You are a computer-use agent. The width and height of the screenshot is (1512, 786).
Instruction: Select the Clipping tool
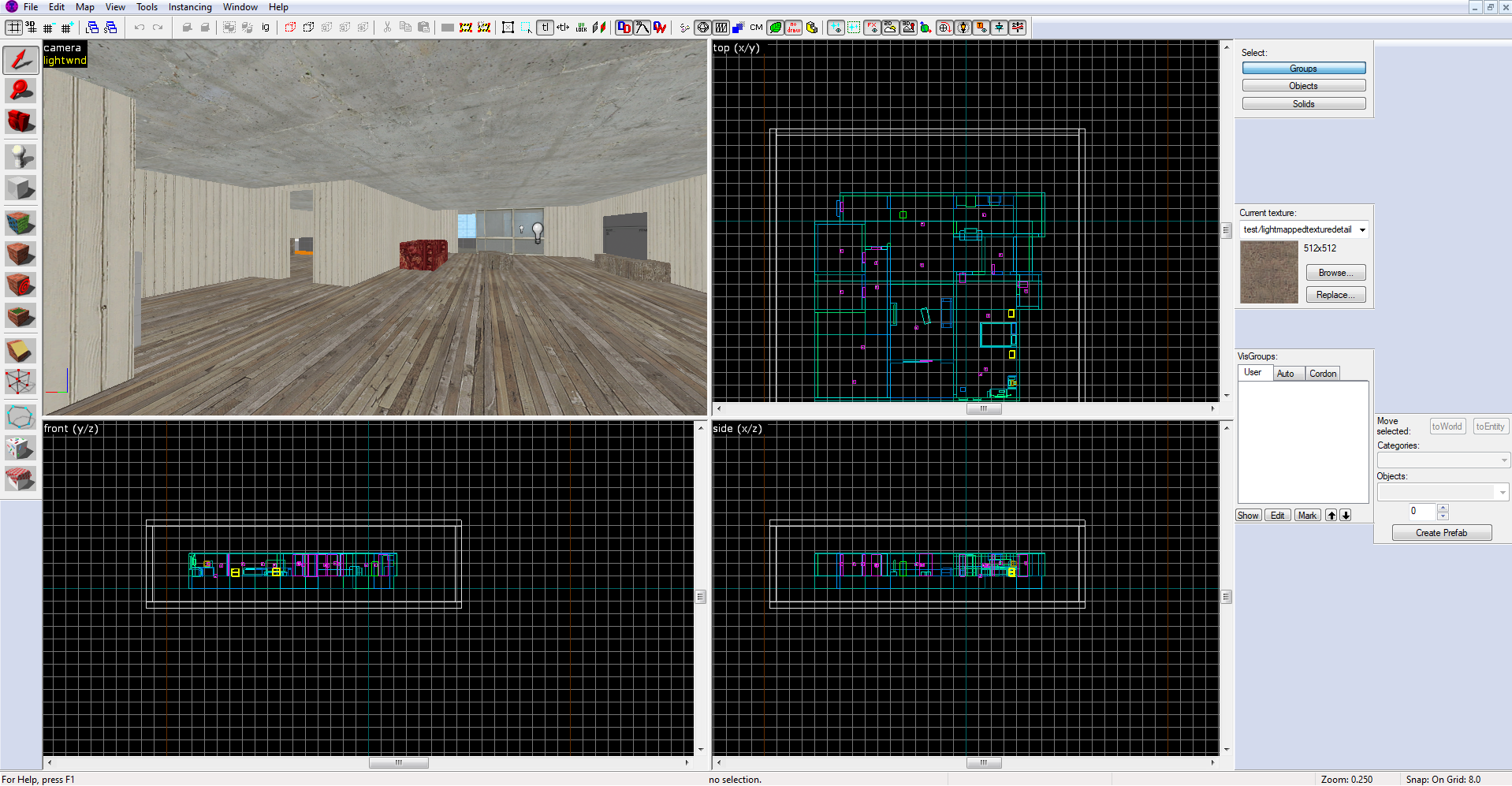(20, 350)
